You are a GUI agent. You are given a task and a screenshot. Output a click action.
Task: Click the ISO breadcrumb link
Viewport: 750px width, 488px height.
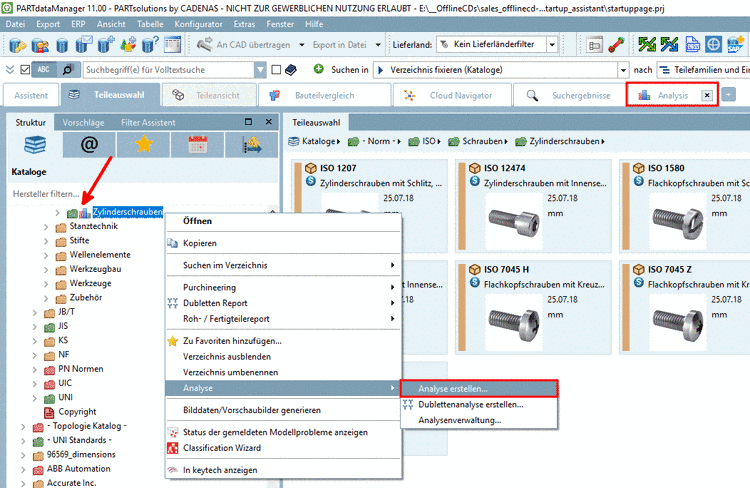click(x=429, y=141)
